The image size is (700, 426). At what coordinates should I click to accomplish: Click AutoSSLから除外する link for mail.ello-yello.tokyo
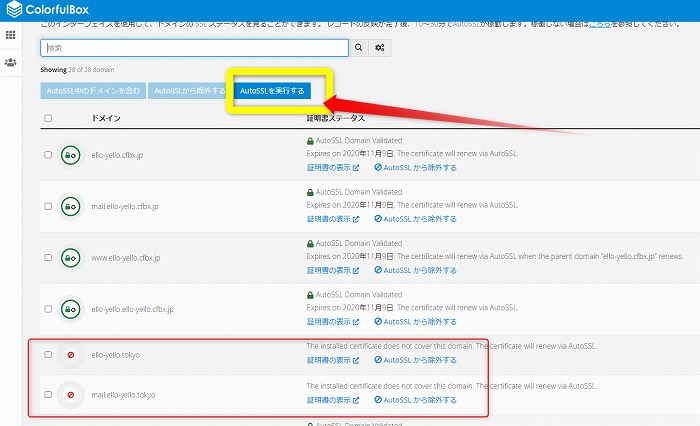click(415, 399)
